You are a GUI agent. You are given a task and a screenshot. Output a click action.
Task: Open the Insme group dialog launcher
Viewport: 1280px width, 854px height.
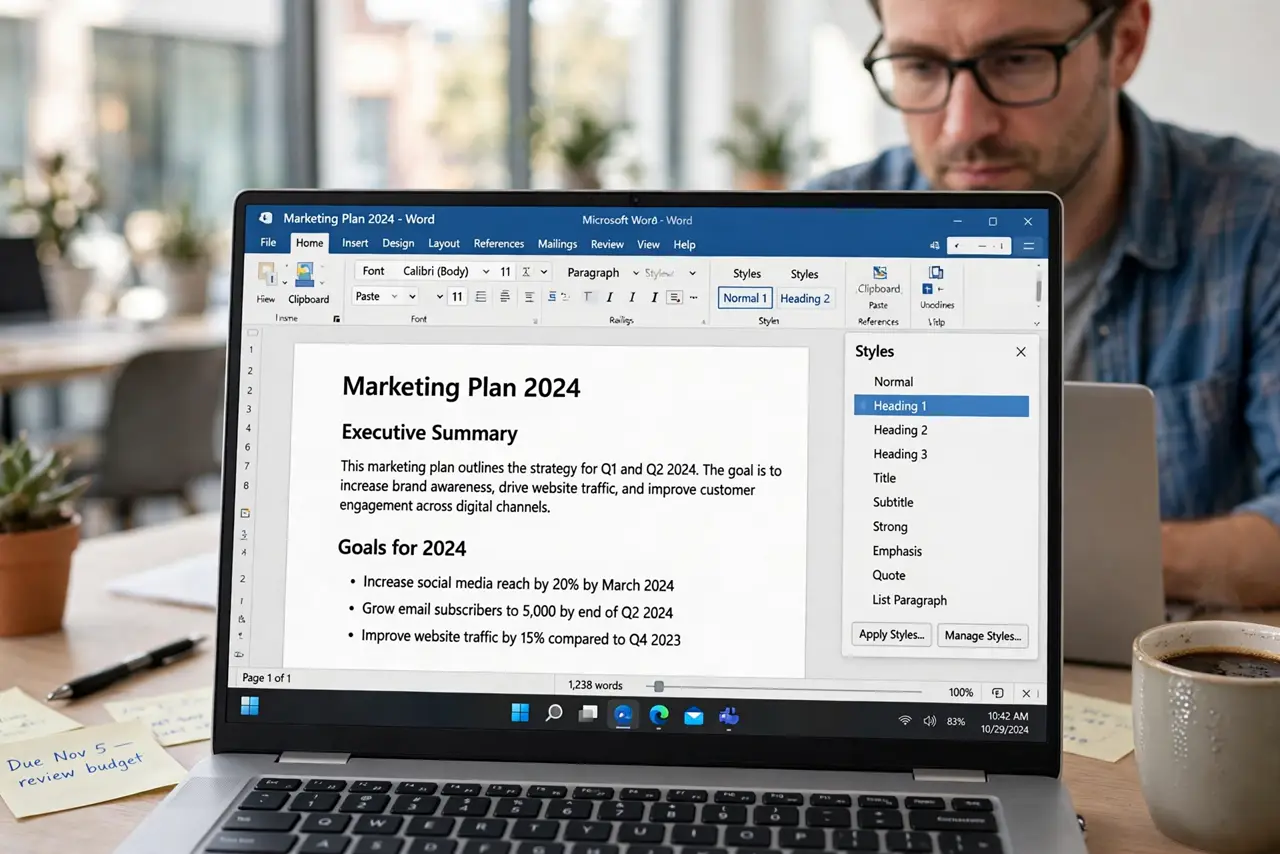click(336, 319)
